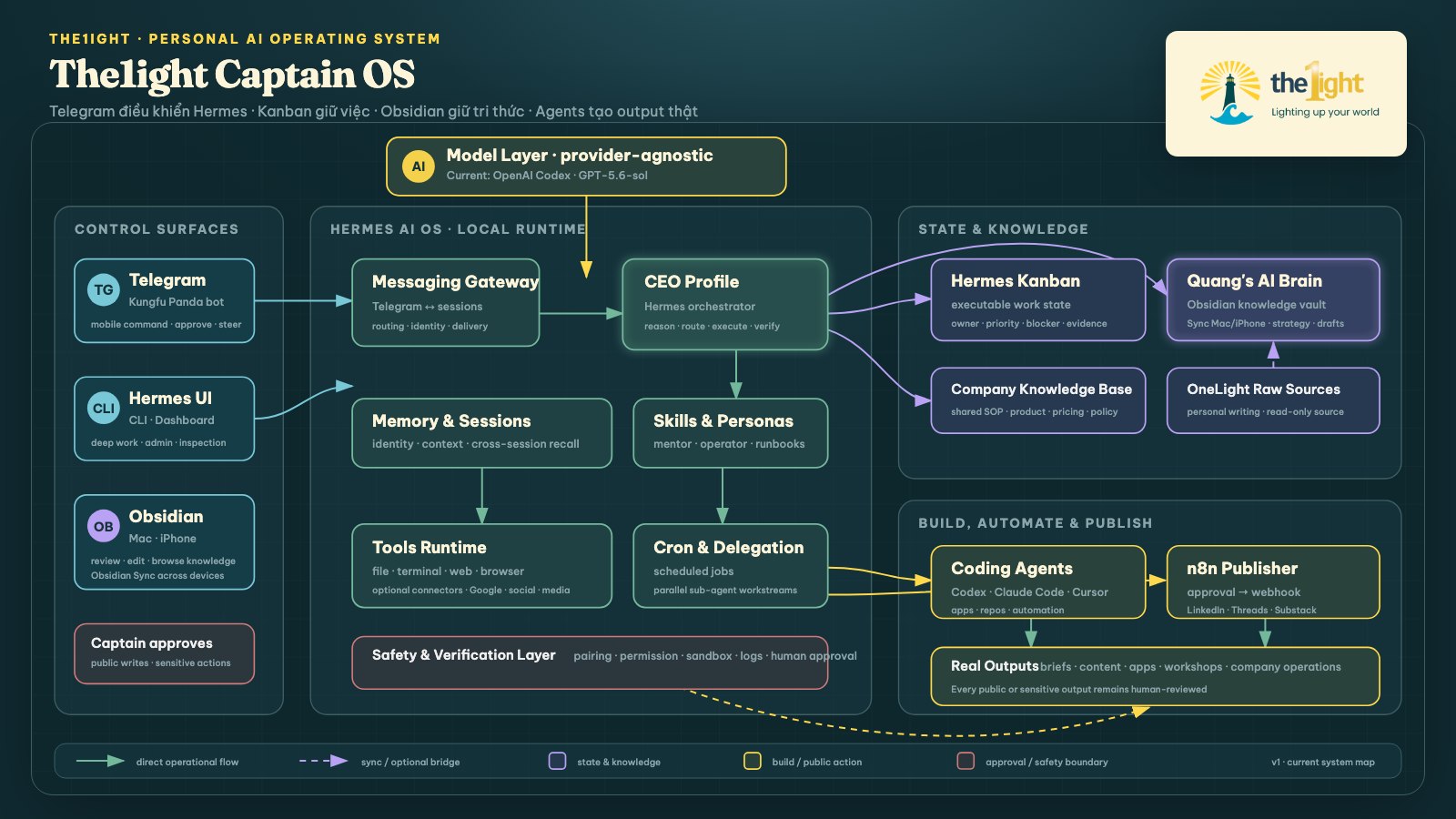Click "reason · route · execute · verify" text
Image resolution: width=1456 pixels, height=819 pixels.
pos(713,327)
